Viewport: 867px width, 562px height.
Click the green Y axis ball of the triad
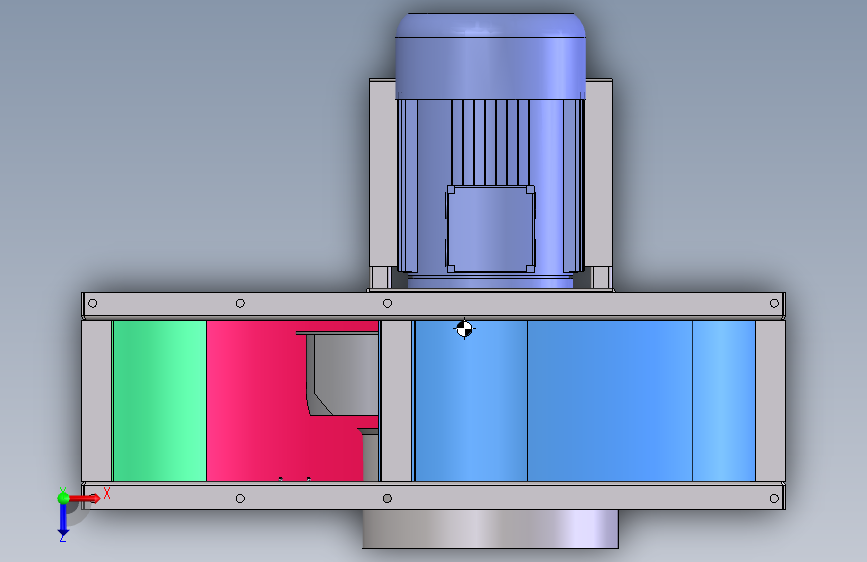[x=63, y=498]
